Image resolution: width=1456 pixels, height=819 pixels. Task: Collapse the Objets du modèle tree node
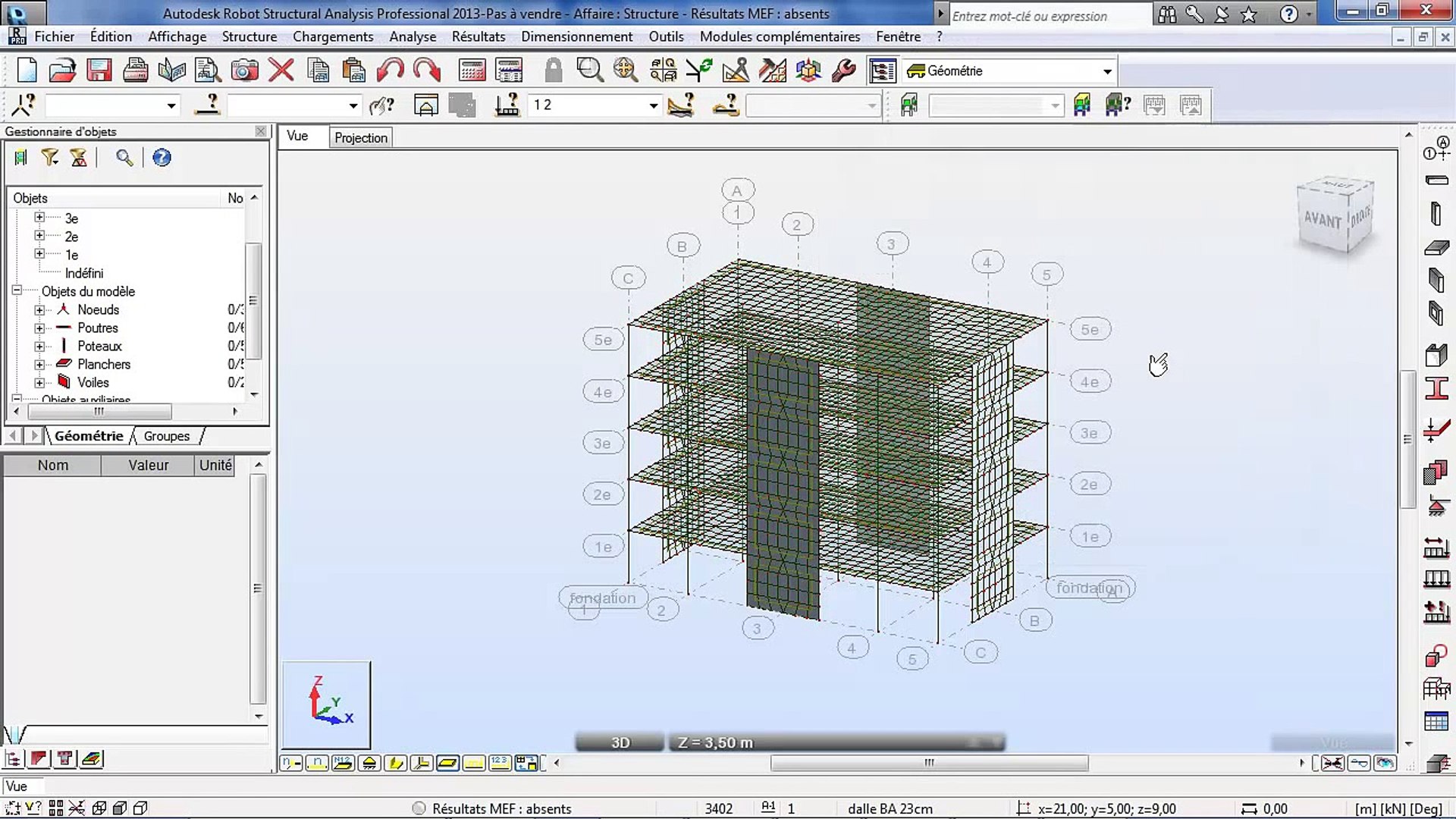click(x=17, y=291)
